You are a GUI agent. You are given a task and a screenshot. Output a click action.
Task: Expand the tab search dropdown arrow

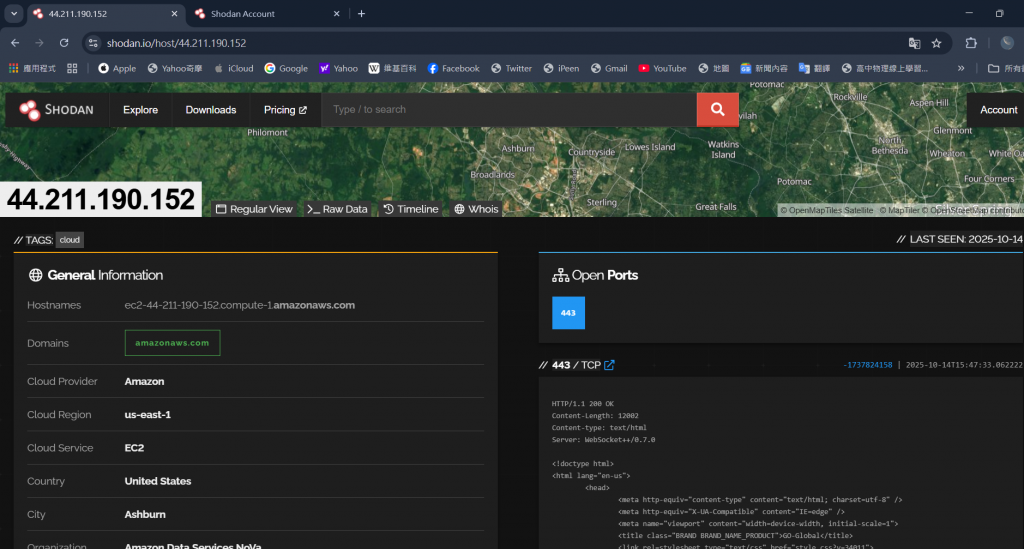coord(14,14)
